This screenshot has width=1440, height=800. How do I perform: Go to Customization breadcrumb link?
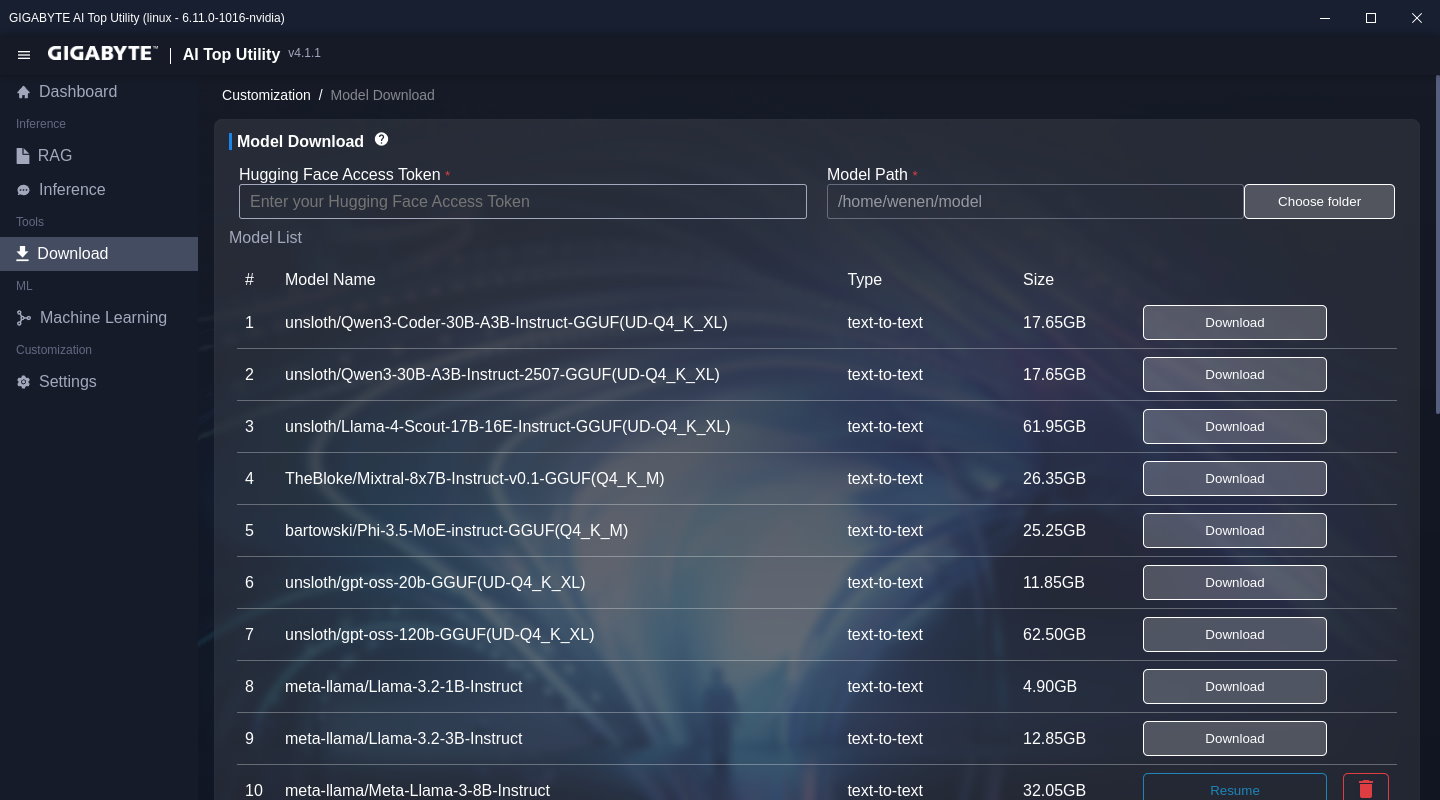[266, 95]
